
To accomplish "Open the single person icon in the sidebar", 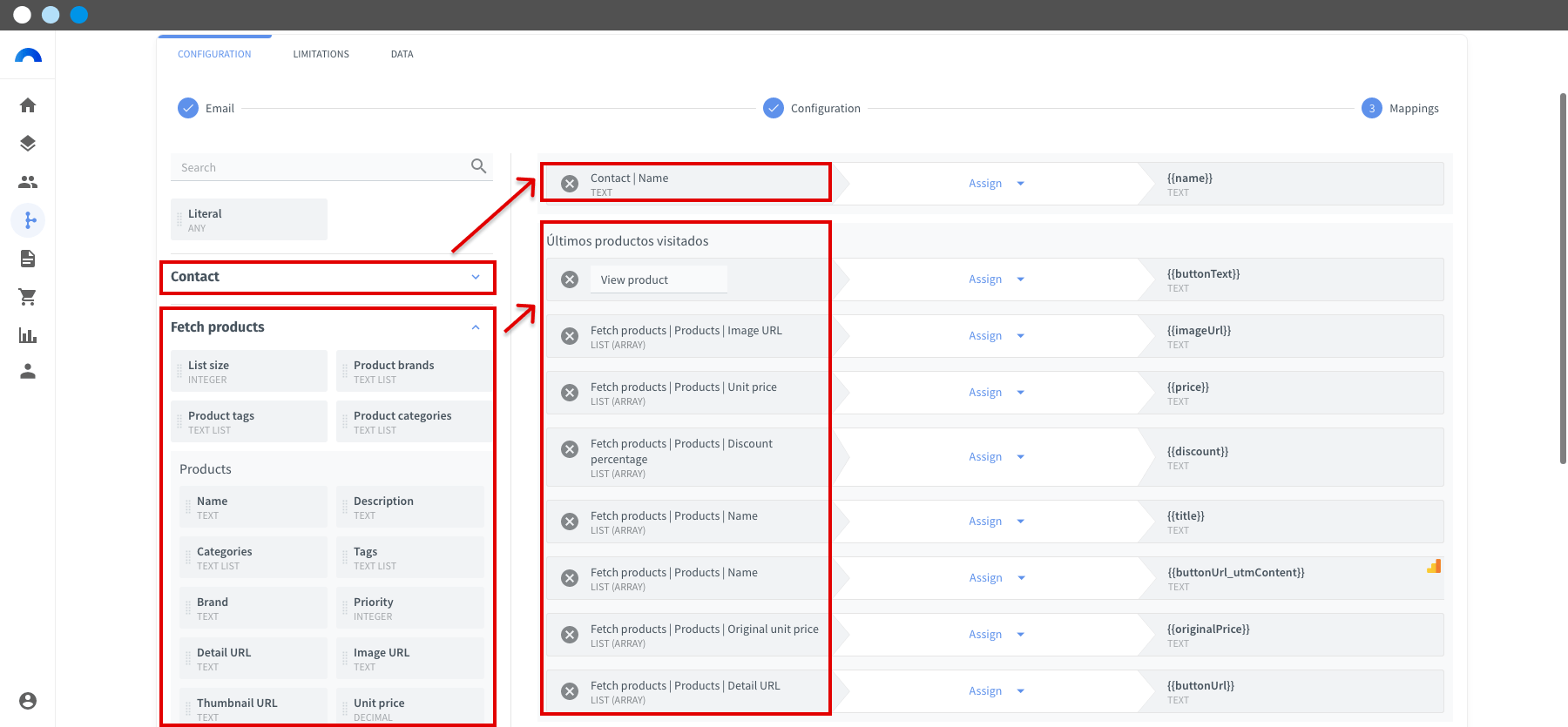I will coord(28,372).
